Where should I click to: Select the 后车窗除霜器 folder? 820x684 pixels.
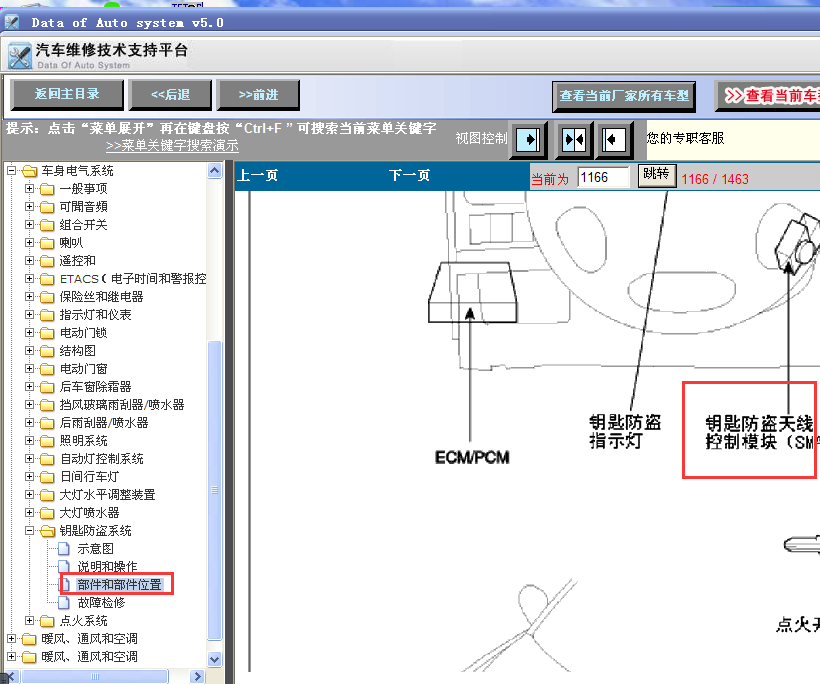pyautogui.click(x=95, y=386)
